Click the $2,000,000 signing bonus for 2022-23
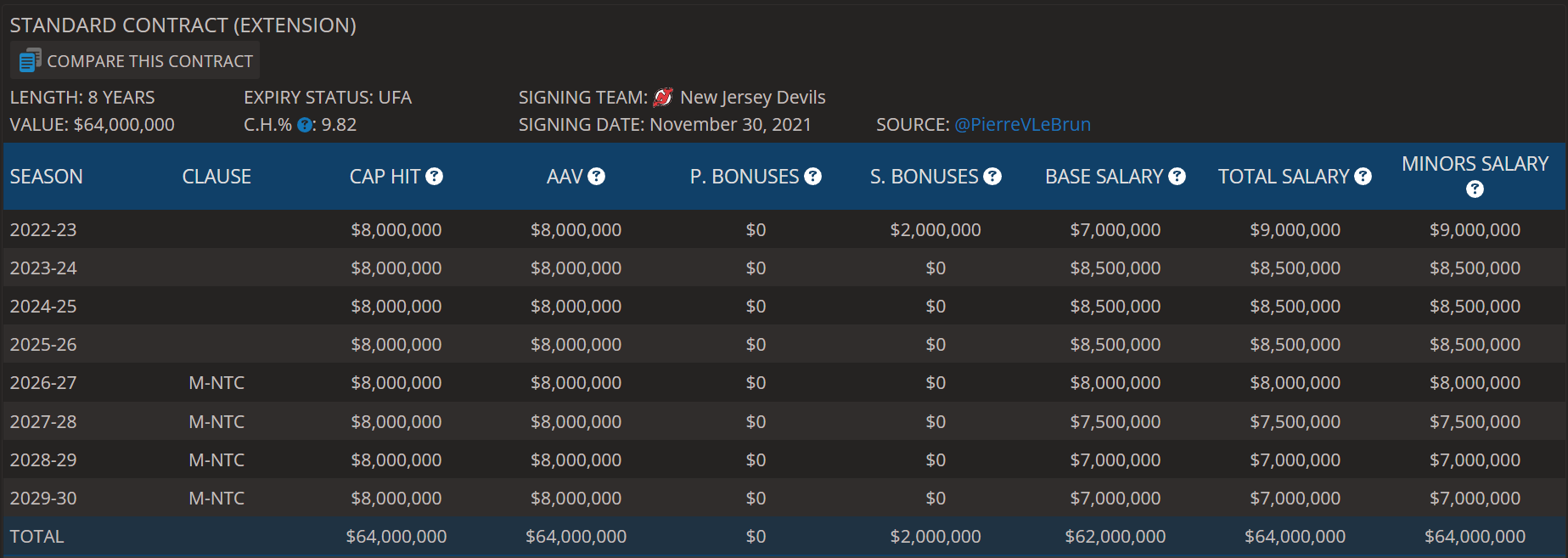Screen dimensions: 1568x558 [935, 230]
